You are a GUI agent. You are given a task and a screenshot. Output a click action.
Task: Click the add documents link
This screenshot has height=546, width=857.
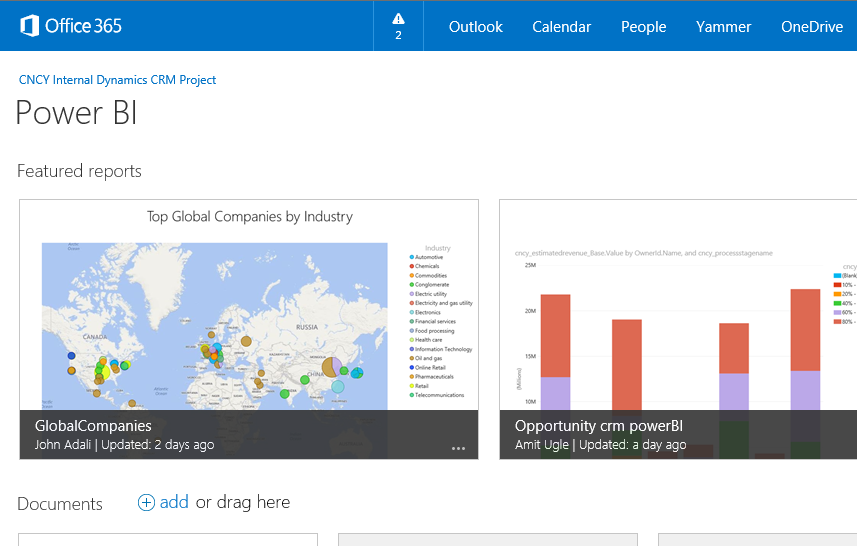click(x=174, y=502)
